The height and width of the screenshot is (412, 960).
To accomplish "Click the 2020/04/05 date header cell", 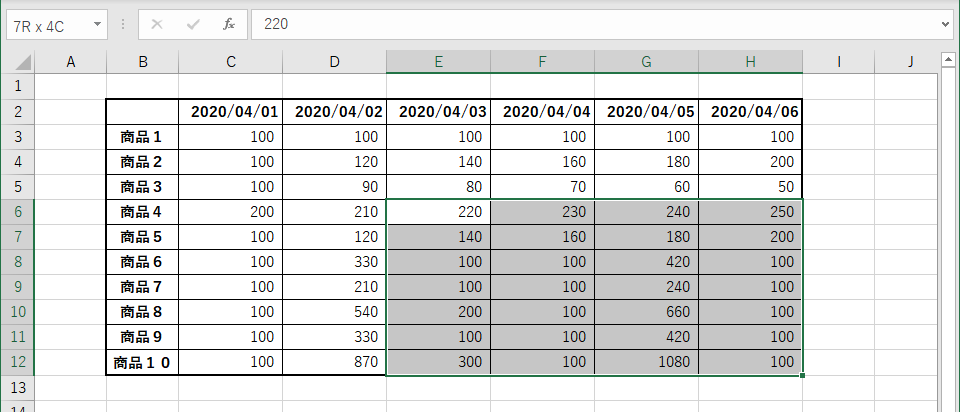I will coord(647,111).
